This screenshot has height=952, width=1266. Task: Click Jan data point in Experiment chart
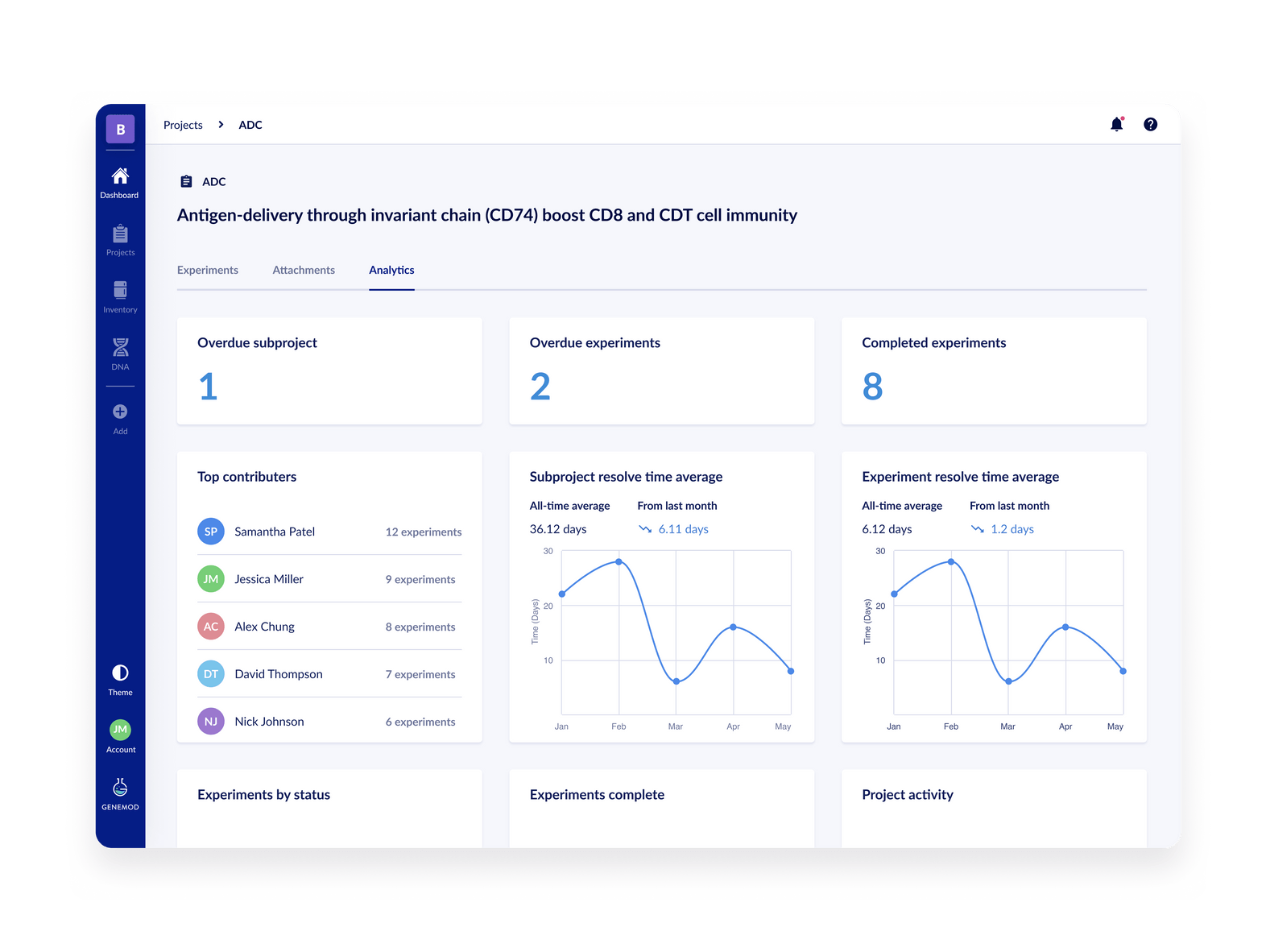[x=894, y=594]
